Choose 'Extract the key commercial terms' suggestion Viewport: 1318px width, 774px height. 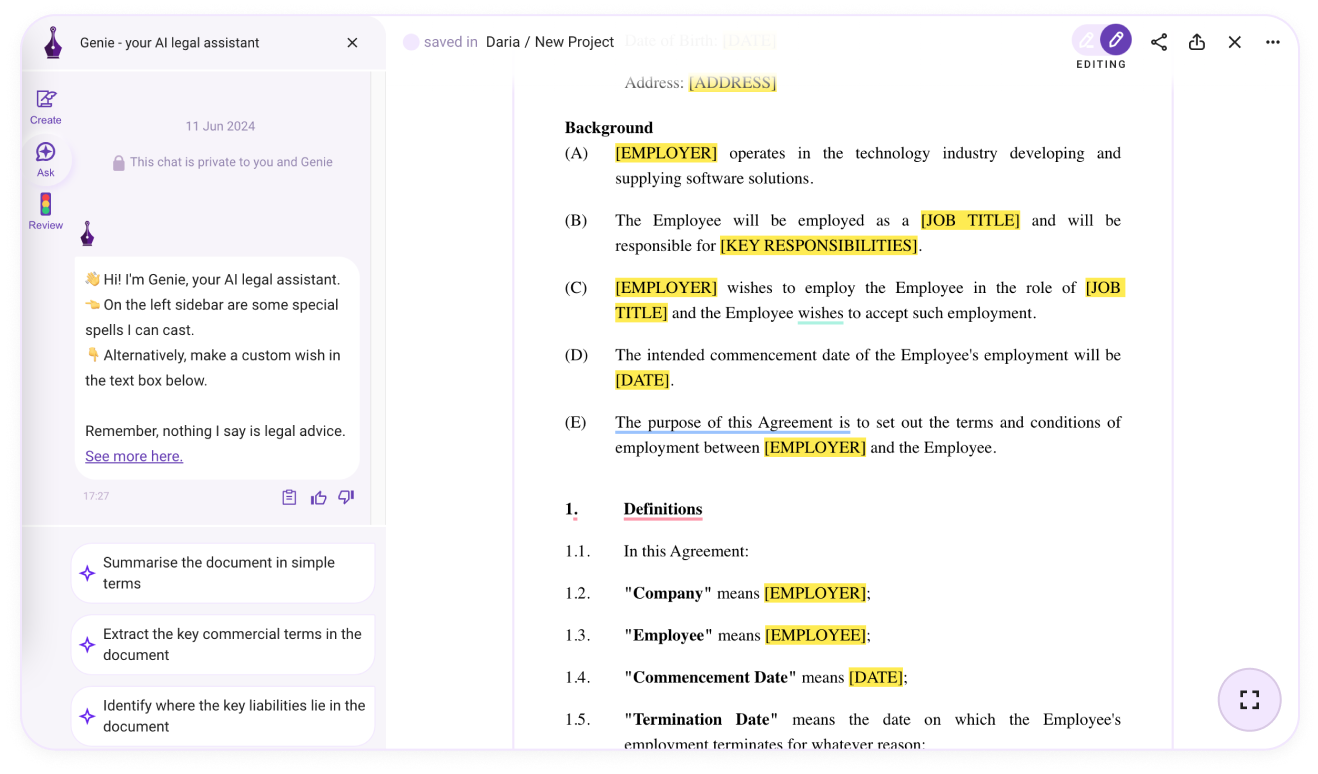pos(223,645)
